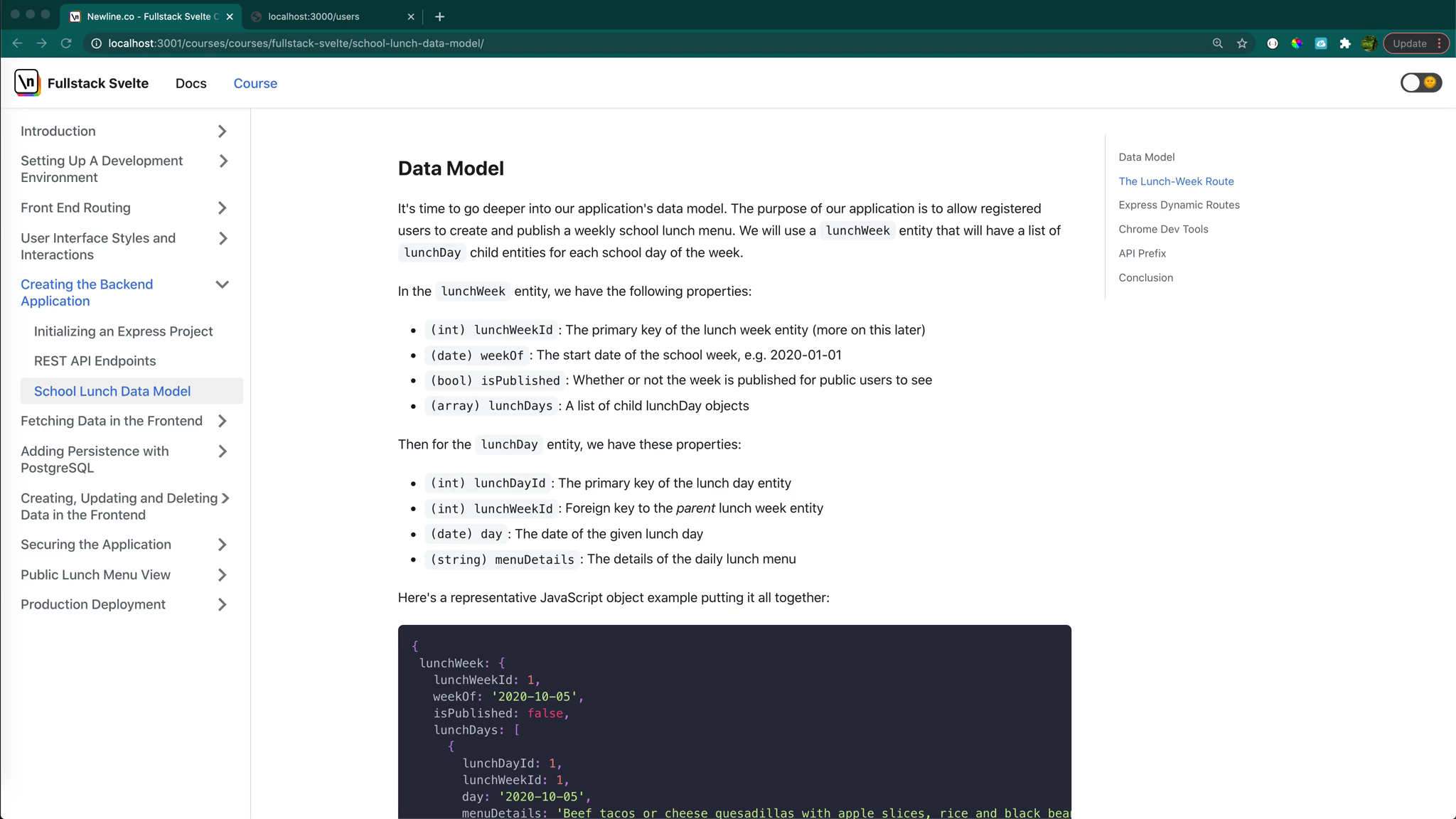
Task: Click inside the JavaScript code block
Action: (734, 722)
